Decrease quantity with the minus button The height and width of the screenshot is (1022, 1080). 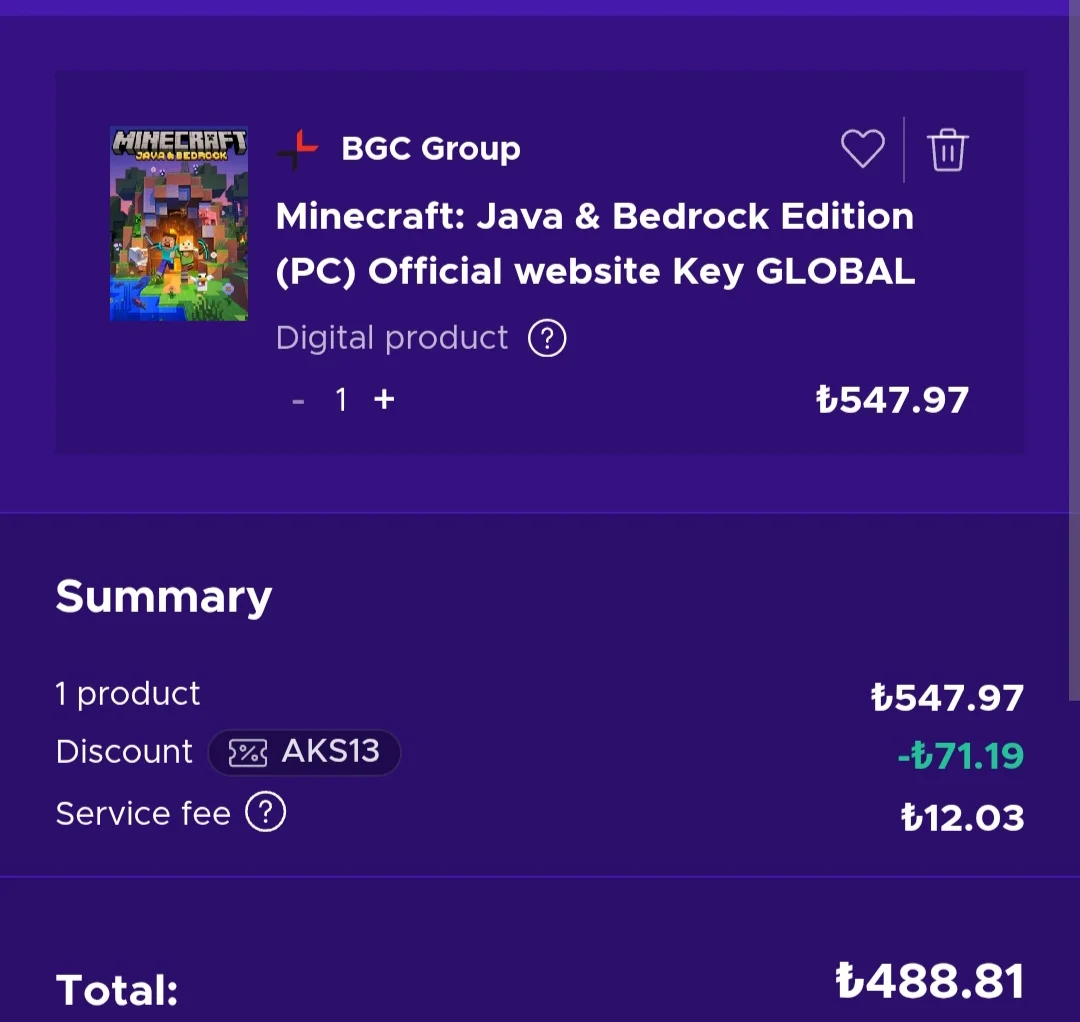click(x=298, y=401)
